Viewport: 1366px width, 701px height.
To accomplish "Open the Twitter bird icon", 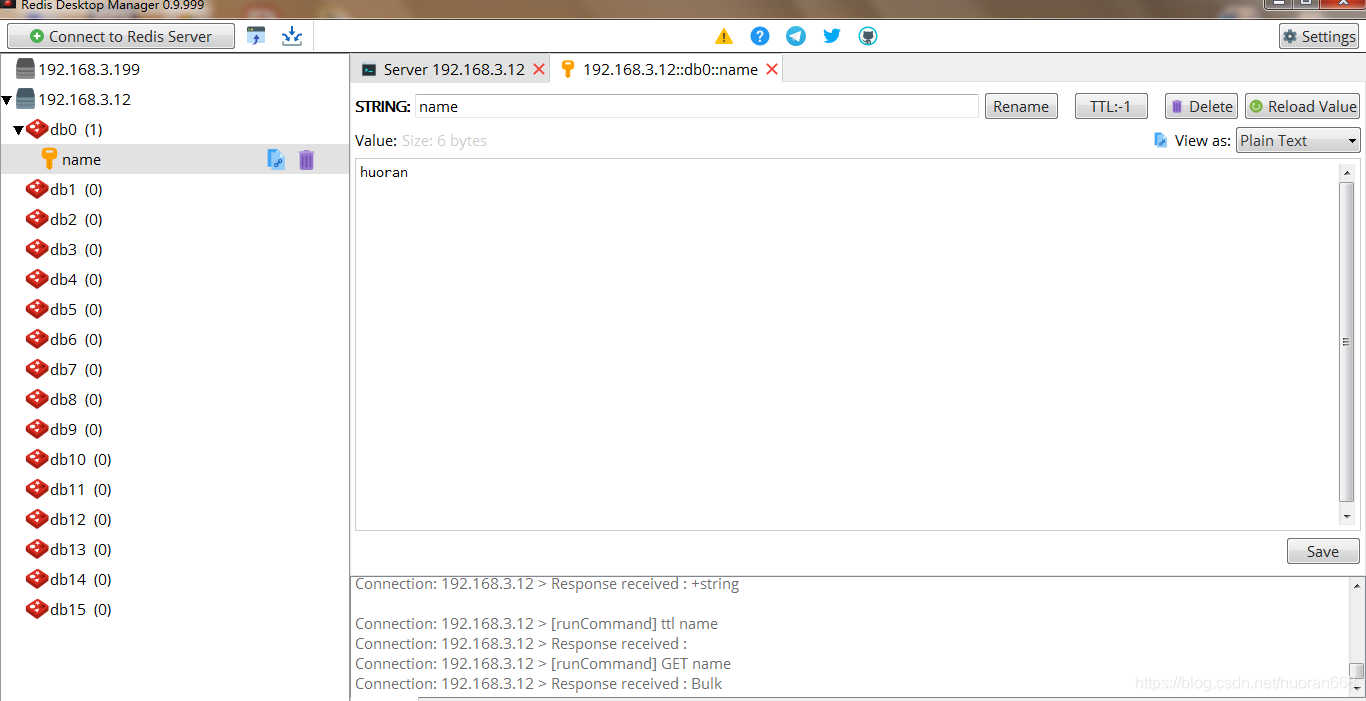I will point(832,36).
